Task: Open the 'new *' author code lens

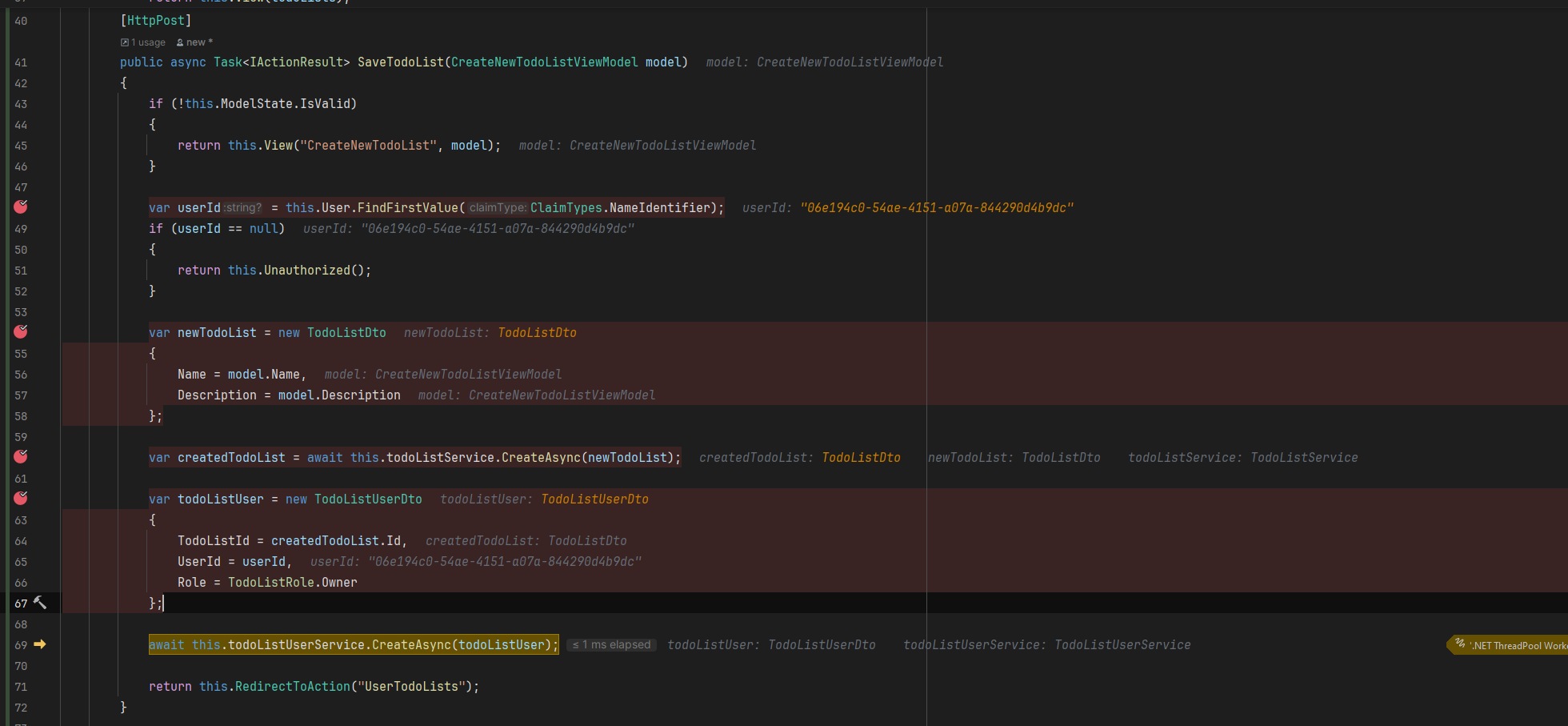Action: tap(194, 42)
